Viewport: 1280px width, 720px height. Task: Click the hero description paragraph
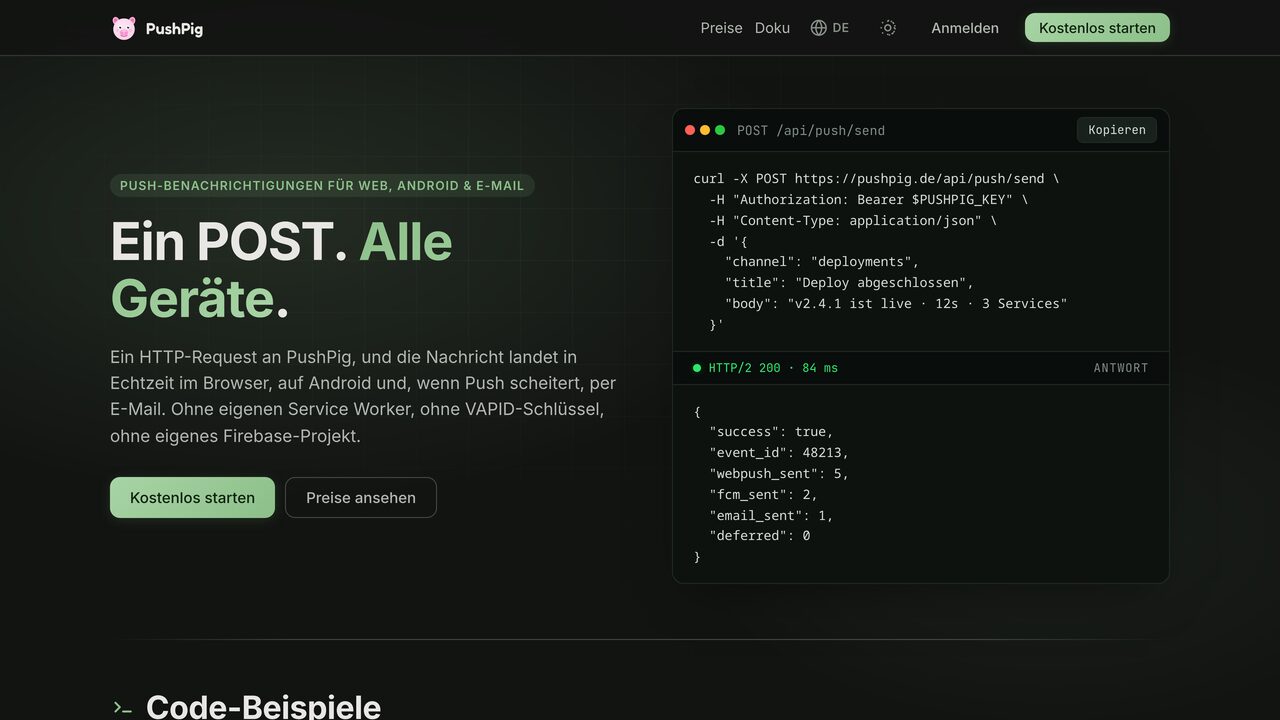pos(363,396)
